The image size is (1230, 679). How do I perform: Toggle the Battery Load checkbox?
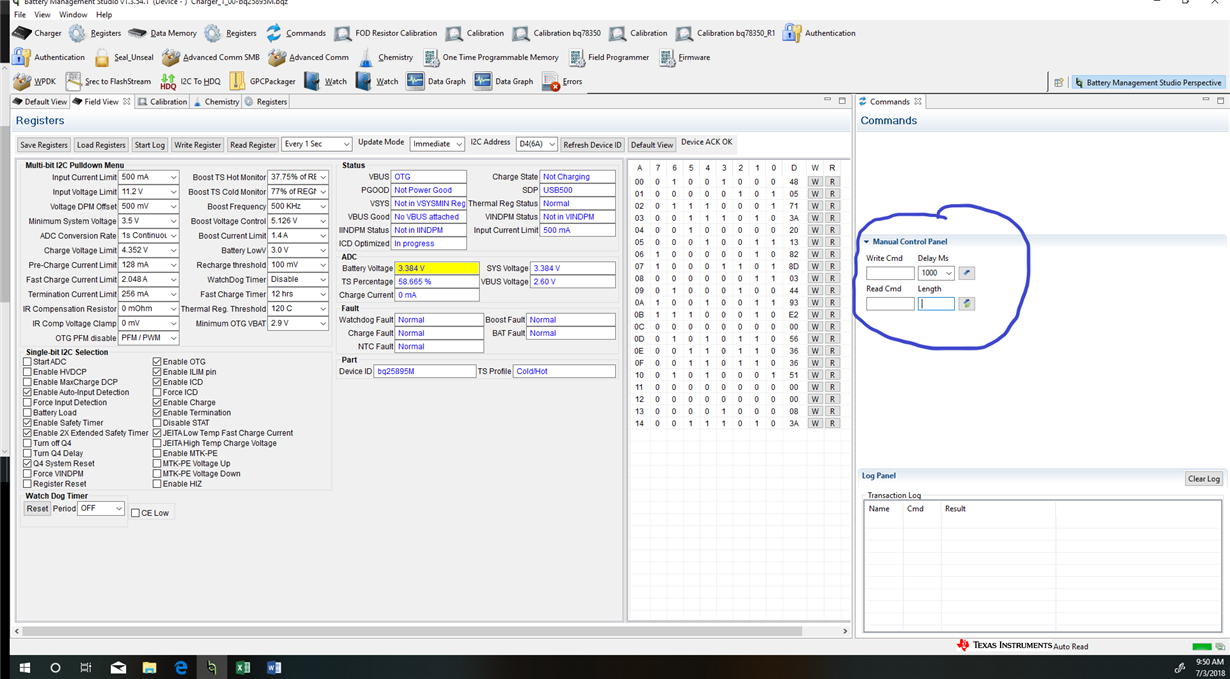pyautogui.click(x=28, y=412)
